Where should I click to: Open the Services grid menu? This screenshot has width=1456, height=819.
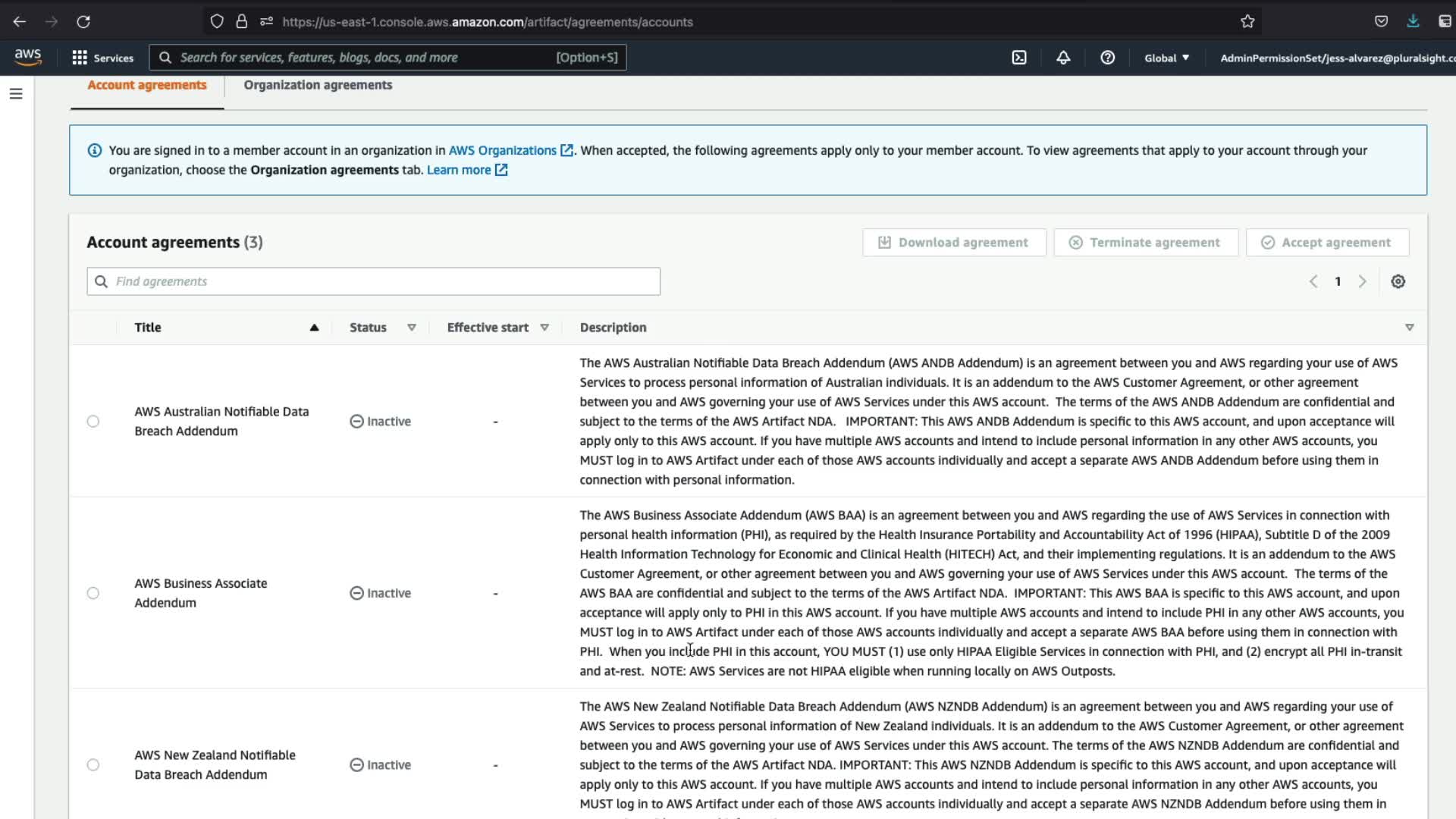(102, 58)
